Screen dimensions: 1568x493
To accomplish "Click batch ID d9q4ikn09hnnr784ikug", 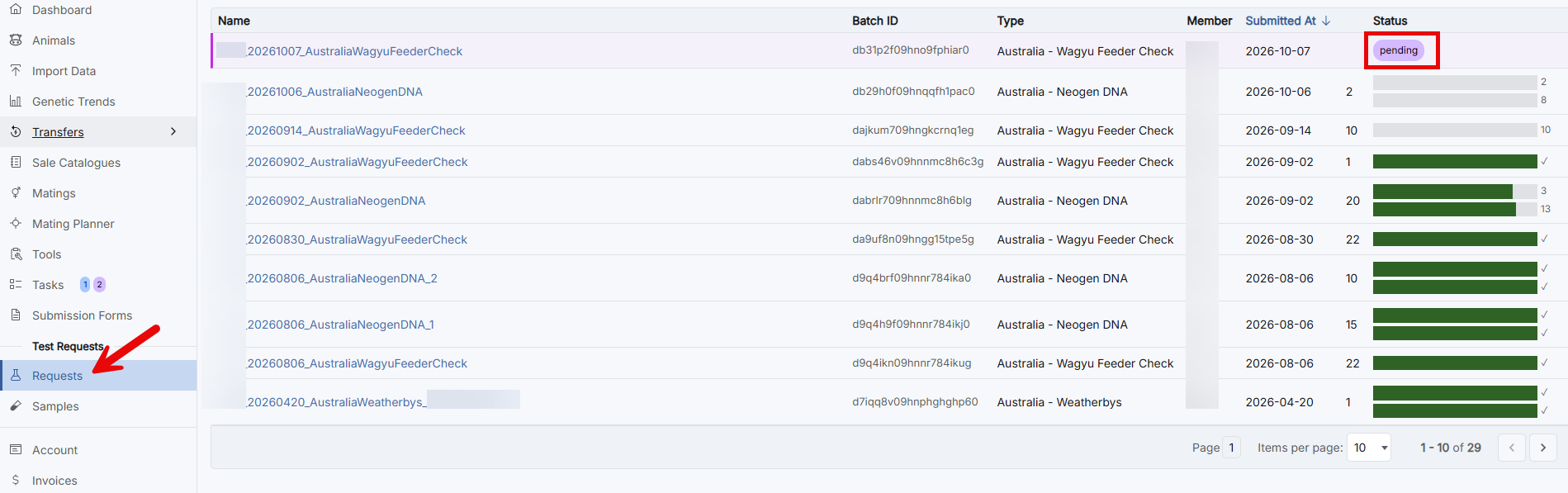I will point(912,363).
